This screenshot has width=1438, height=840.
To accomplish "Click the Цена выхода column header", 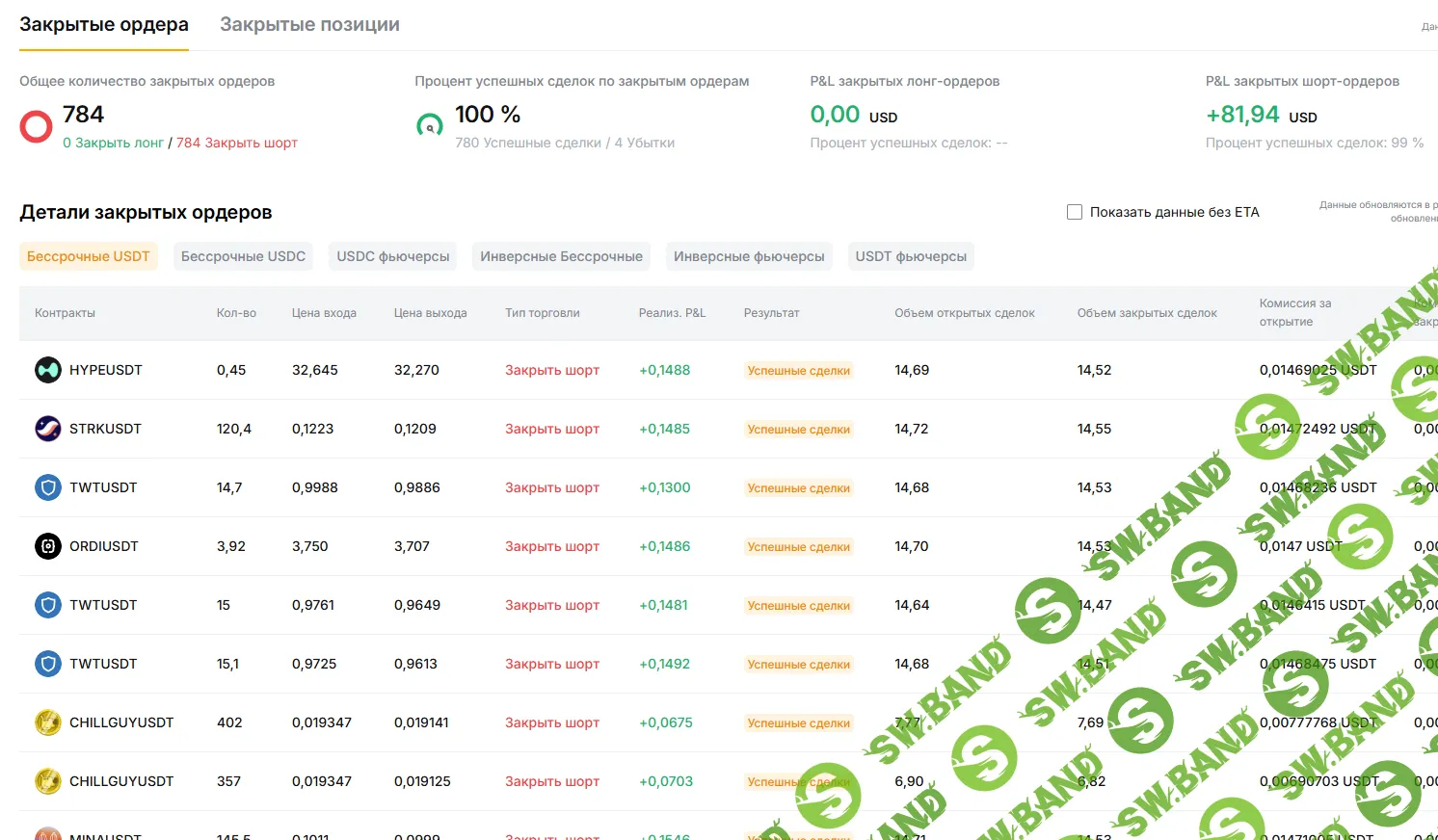I will click(430, 313).
